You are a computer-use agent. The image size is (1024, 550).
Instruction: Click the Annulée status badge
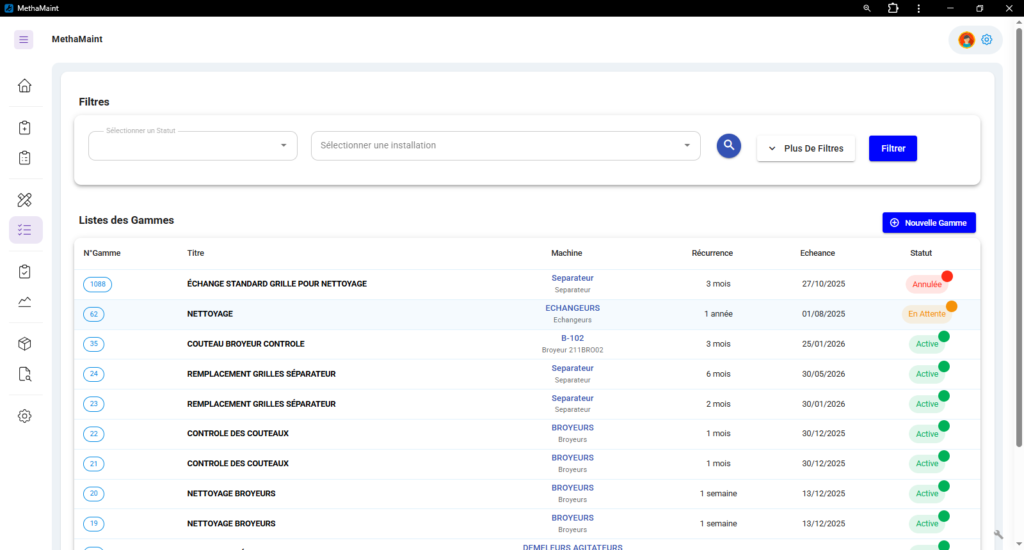(x=927, y=284)
